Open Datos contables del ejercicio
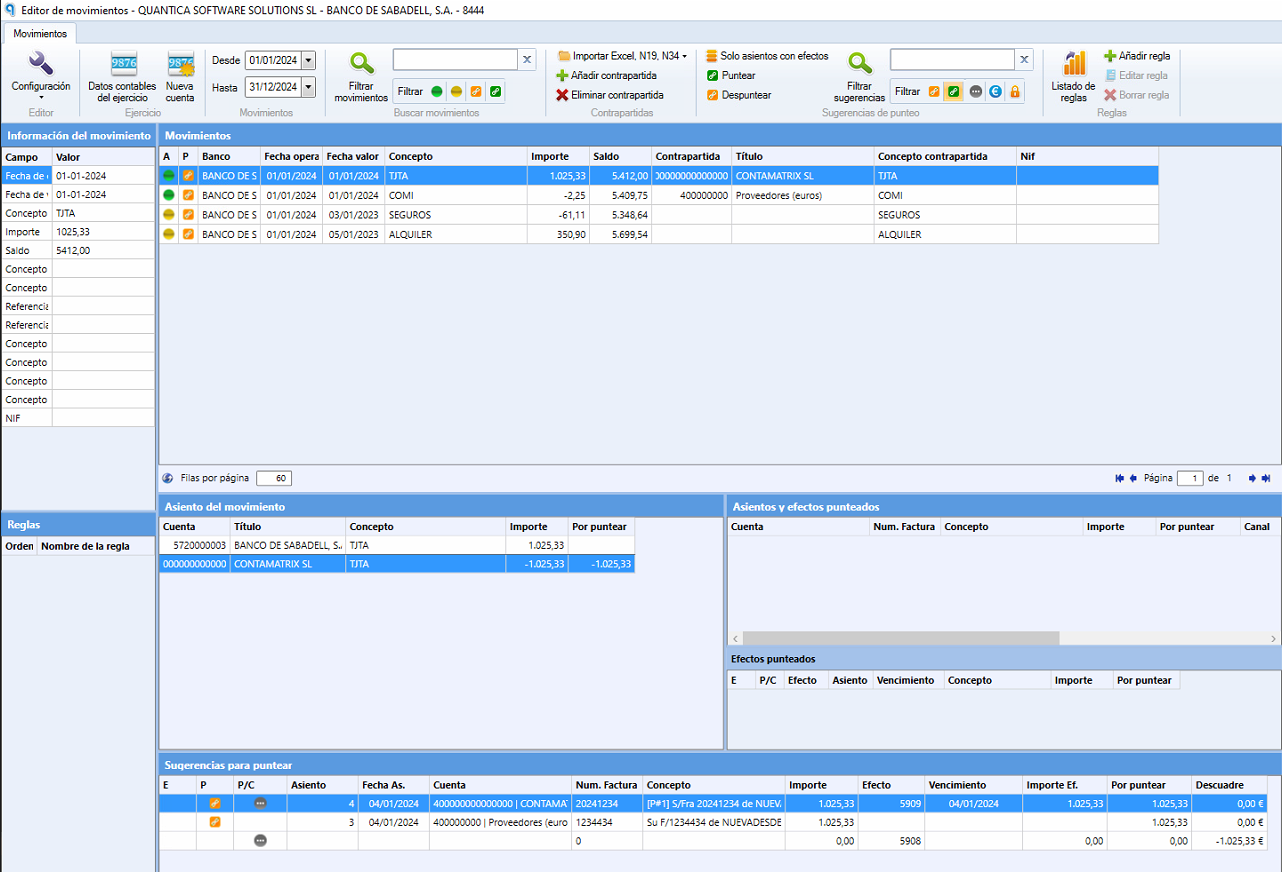 click(x=122, y=76)
